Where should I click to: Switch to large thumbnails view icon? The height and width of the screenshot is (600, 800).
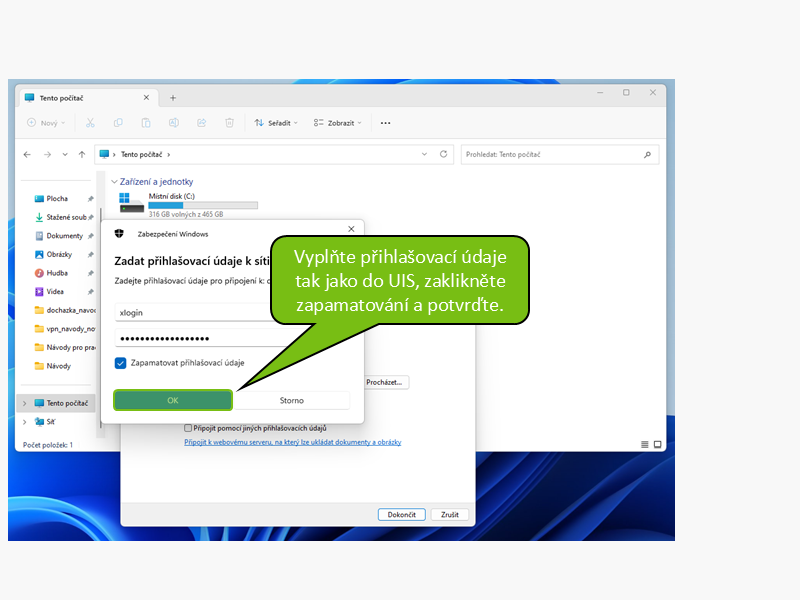pyautogui.click(x=657, y=444)
